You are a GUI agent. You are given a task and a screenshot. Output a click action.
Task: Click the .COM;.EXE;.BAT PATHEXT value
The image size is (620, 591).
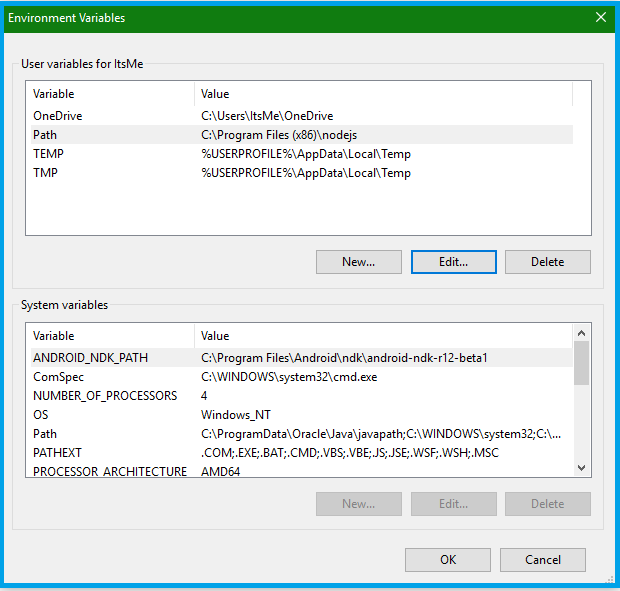tap(350, 453)
